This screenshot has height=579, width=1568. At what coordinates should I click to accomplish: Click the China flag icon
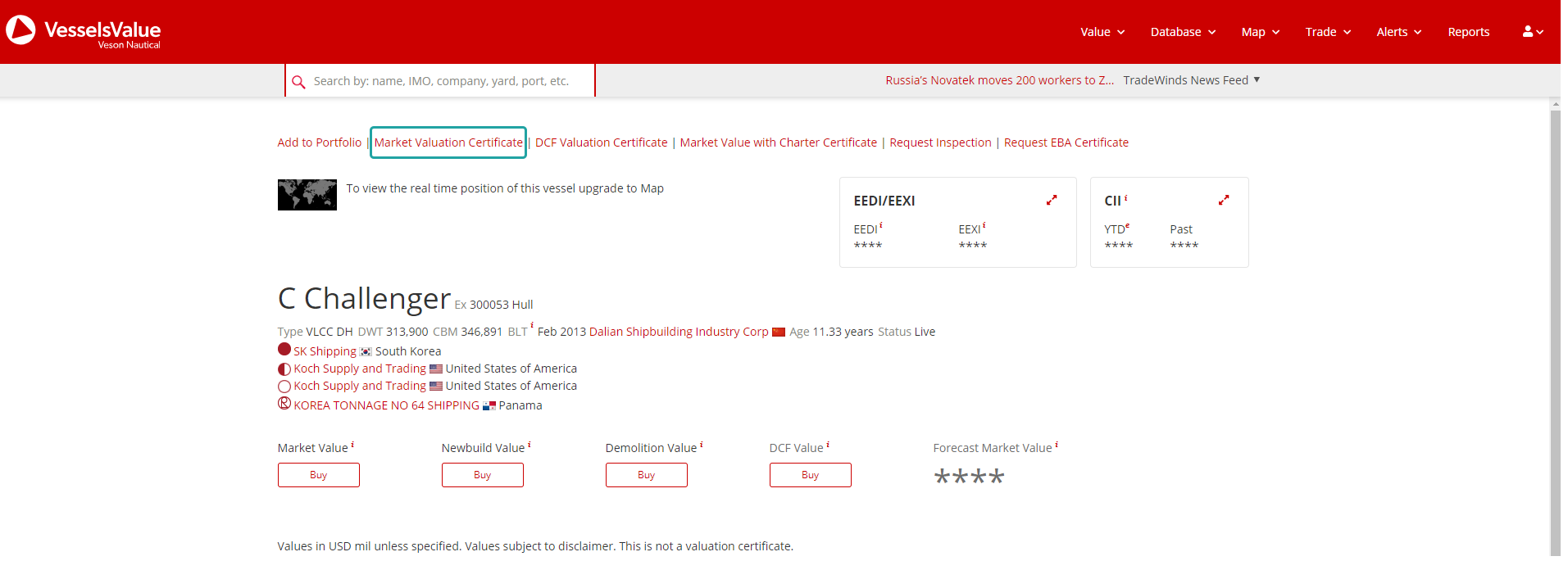pyautogui.click(x=779, y=332)
